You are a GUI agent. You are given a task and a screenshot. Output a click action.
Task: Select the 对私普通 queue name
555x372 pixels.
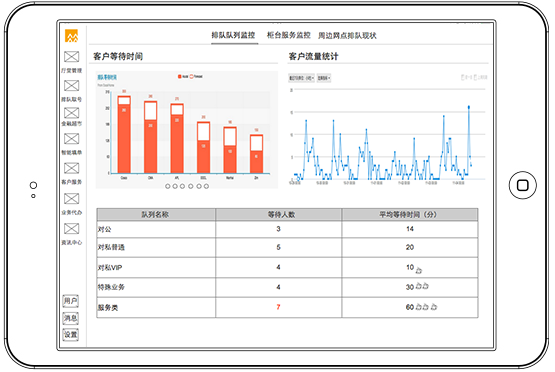coord(111,247)
